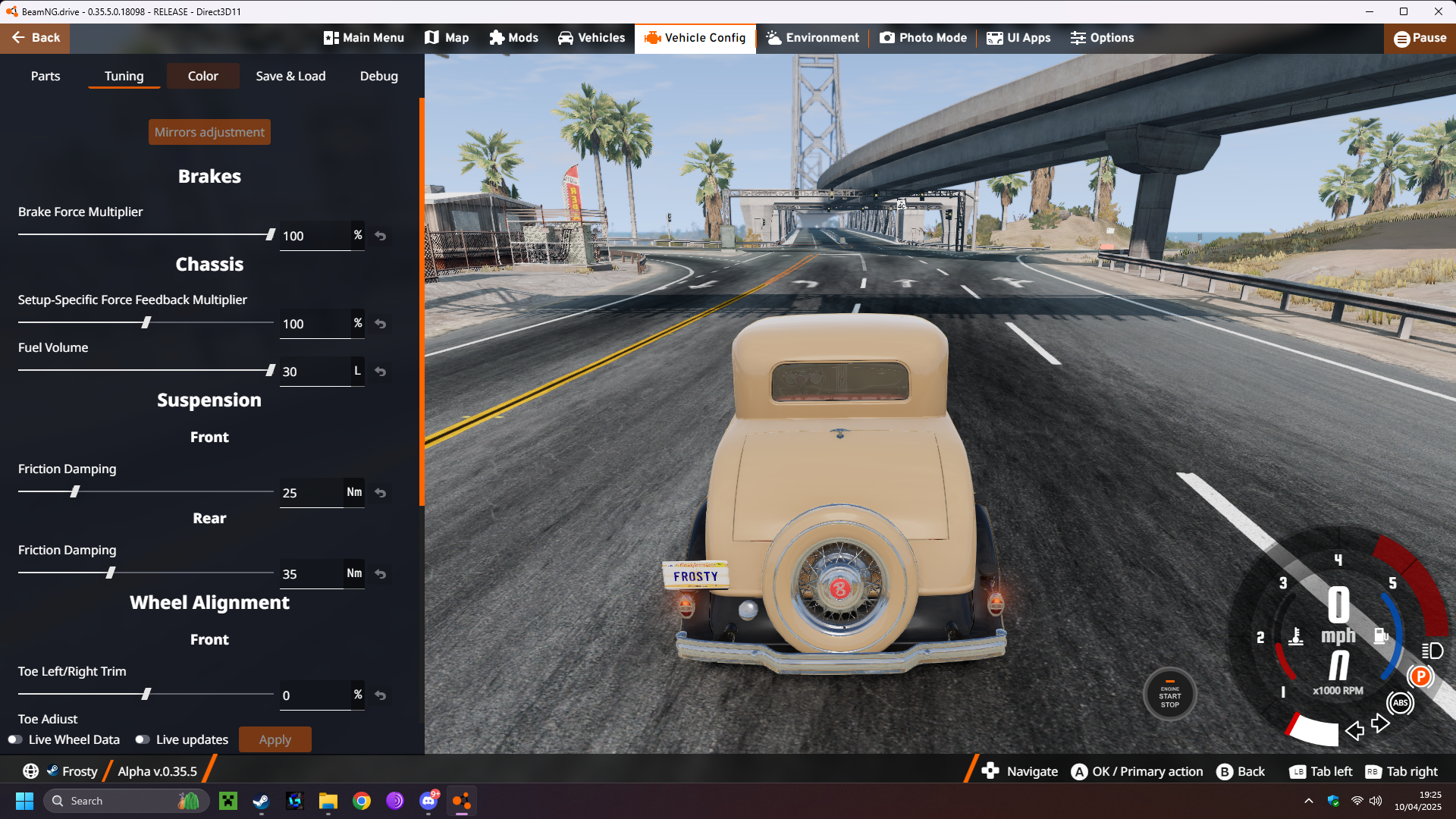The height and width of the screenshot is (819, 1456).
Task: Click the front Friction Damping slider handle
Action: click(74, 491)
